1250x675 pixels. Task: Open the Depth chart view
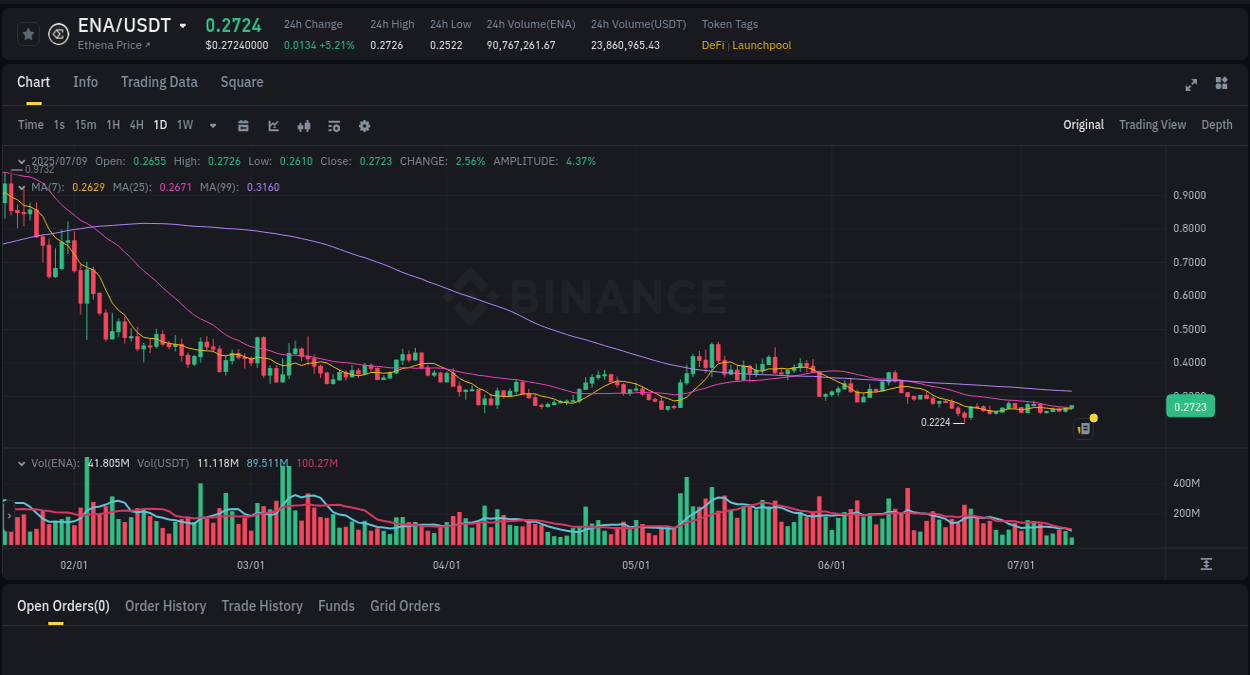pos(1217,125)
